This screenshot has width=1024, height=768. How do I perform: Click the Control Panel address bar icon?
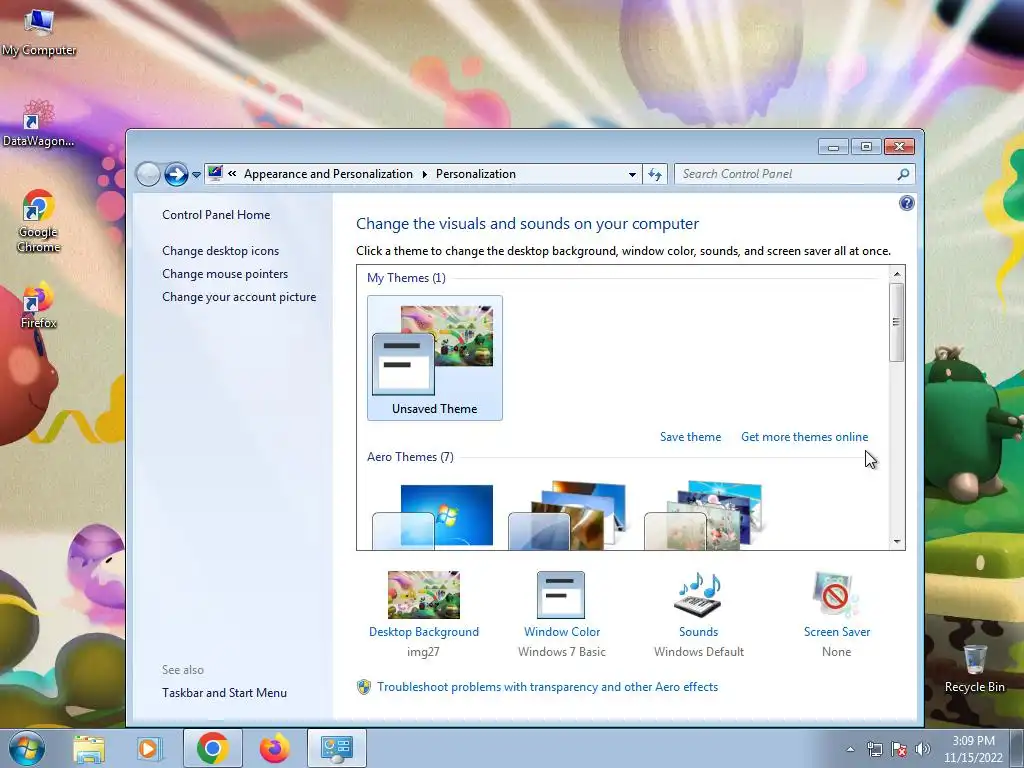pyautogui.click(x=215, y=174)
